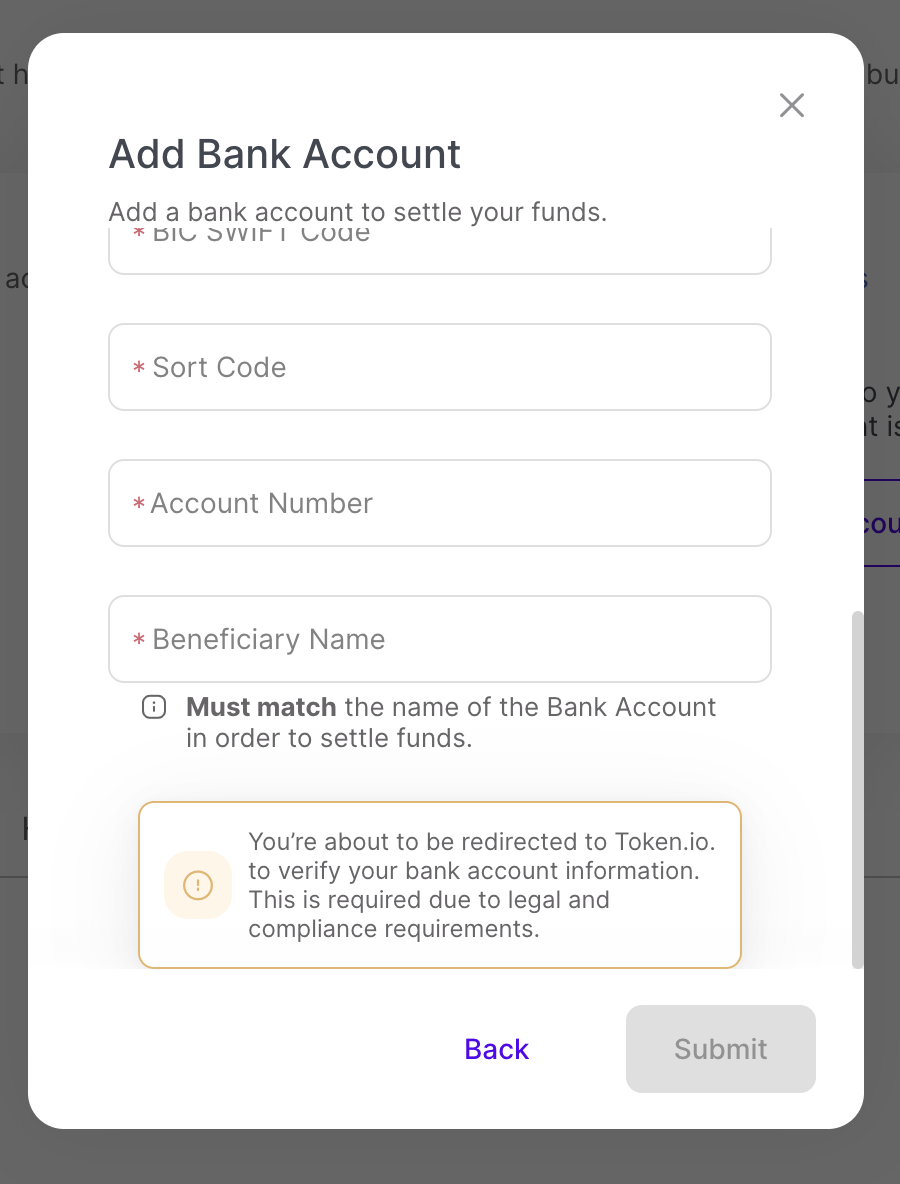Click the X icon to dismiss the dialog
900x1184 pixels.
[x=791, y=105]
